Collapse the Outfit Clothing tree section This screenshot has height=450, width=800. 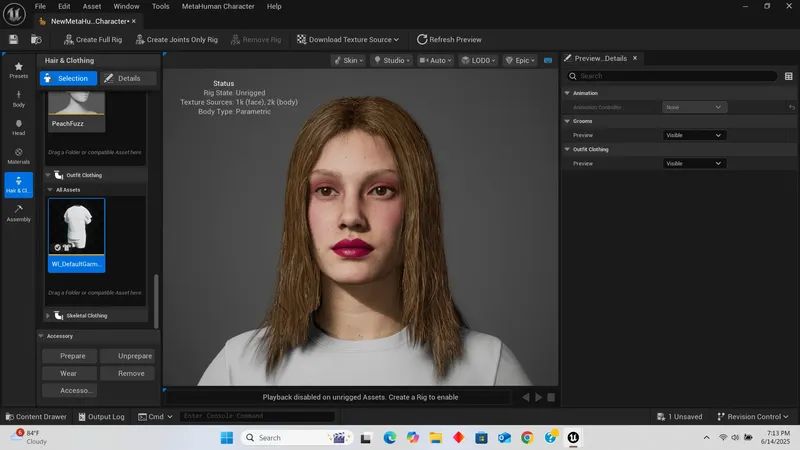48,175
